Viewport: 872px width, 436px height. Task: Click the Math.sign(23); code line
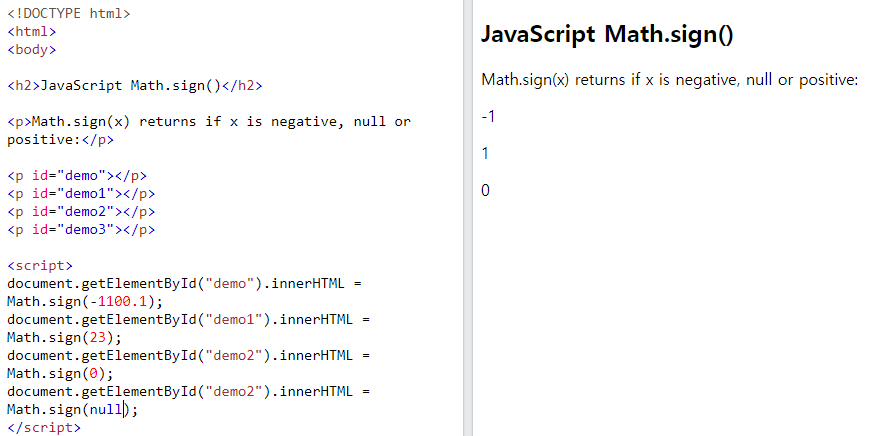point(65,338)
